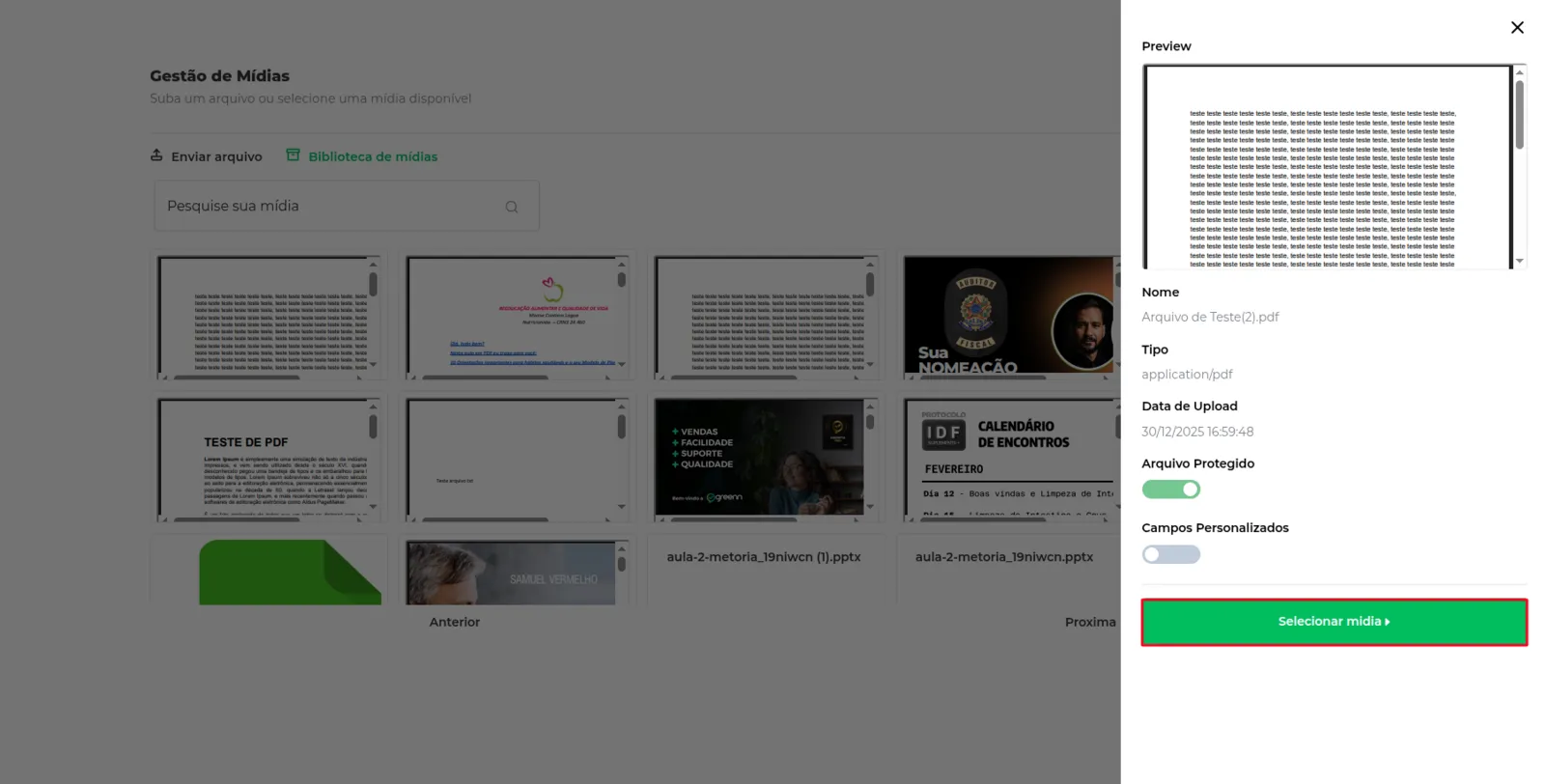Screen dimensions: 1545x784
Task: Click the preview scrollbar down arrow
Action: tap(1519, 261)
